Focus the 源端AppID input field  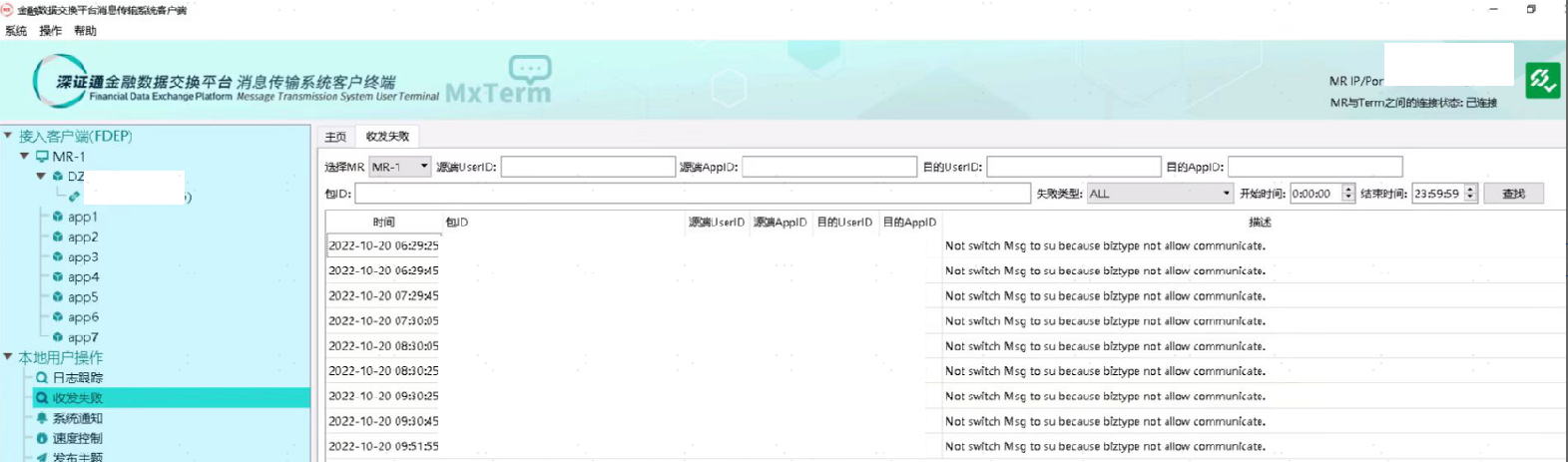click(x=829, y=167)
